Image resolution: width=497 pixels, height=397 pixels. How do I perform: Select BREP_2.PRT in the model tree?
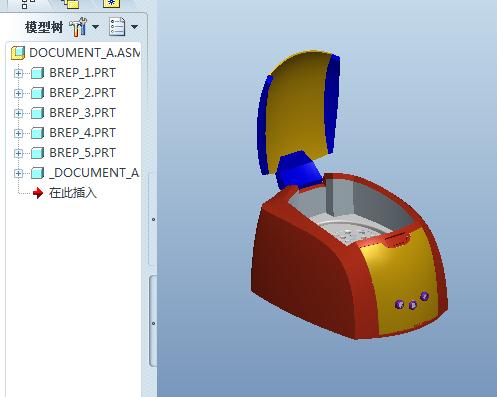pyautogui.click(x=82, y=93)
